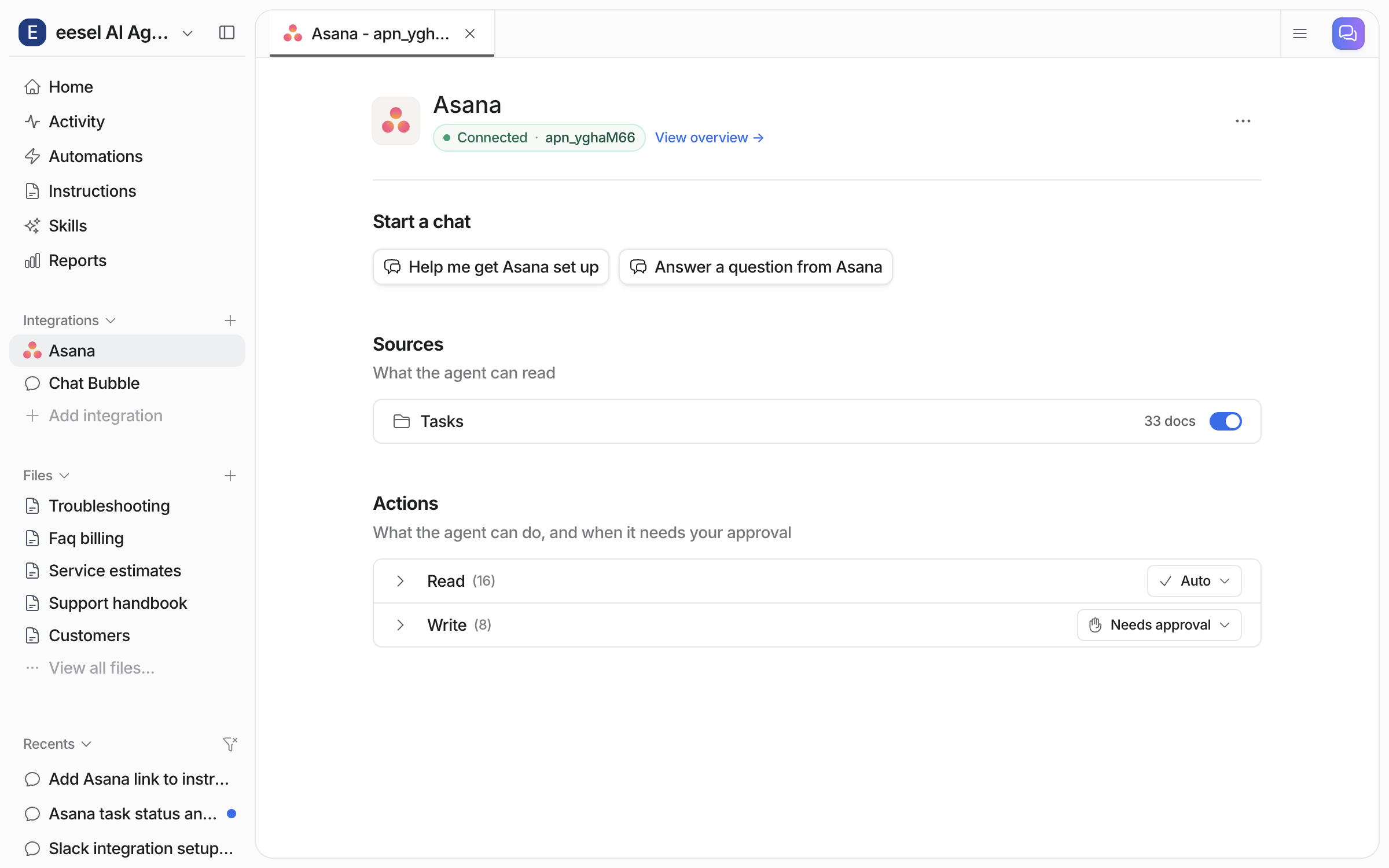The image size is (1389, 868).
Task: Open the Customers file
Action: [x=127, y=635]
